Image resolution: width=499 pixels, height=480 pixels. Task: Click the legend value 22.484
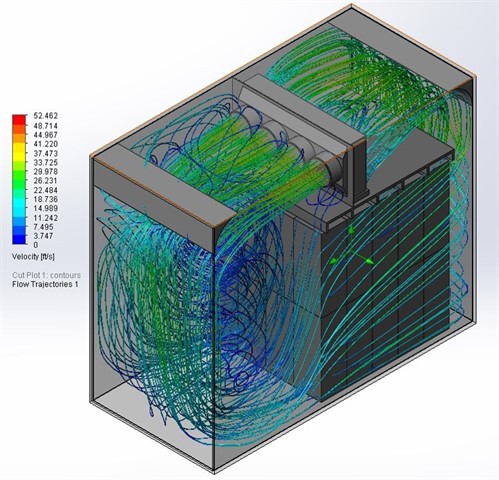[46, 190]
